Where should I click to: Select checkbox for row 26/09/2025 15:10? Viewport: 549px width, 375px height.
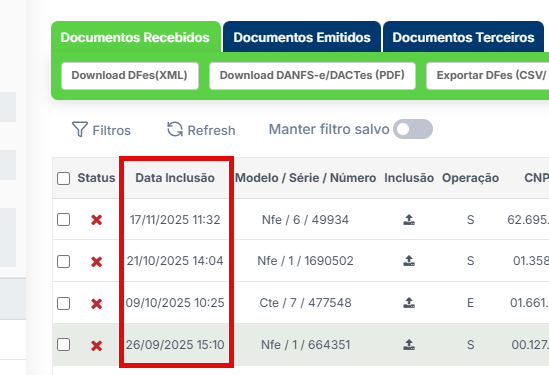pos(63,345)
